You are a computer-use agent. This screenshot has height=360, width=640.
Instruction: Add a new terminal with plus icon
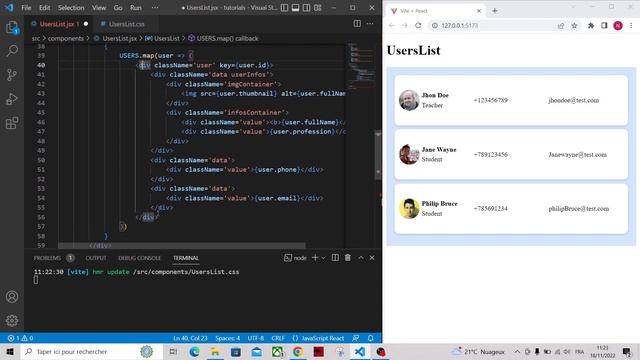click(315, 258)
